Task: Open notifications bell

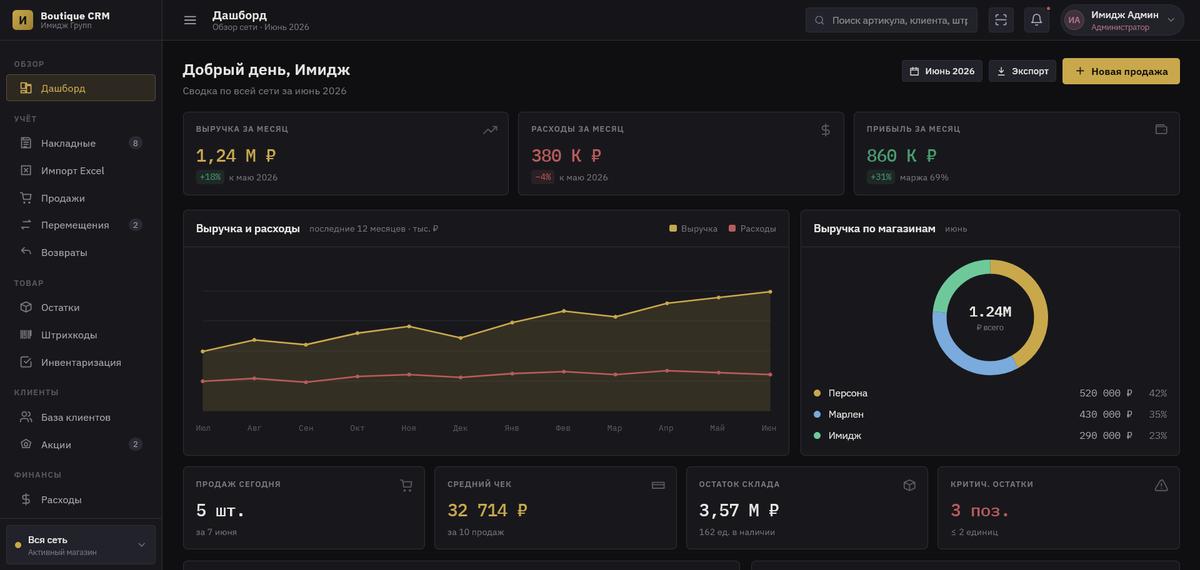Action: (1037, 20)
